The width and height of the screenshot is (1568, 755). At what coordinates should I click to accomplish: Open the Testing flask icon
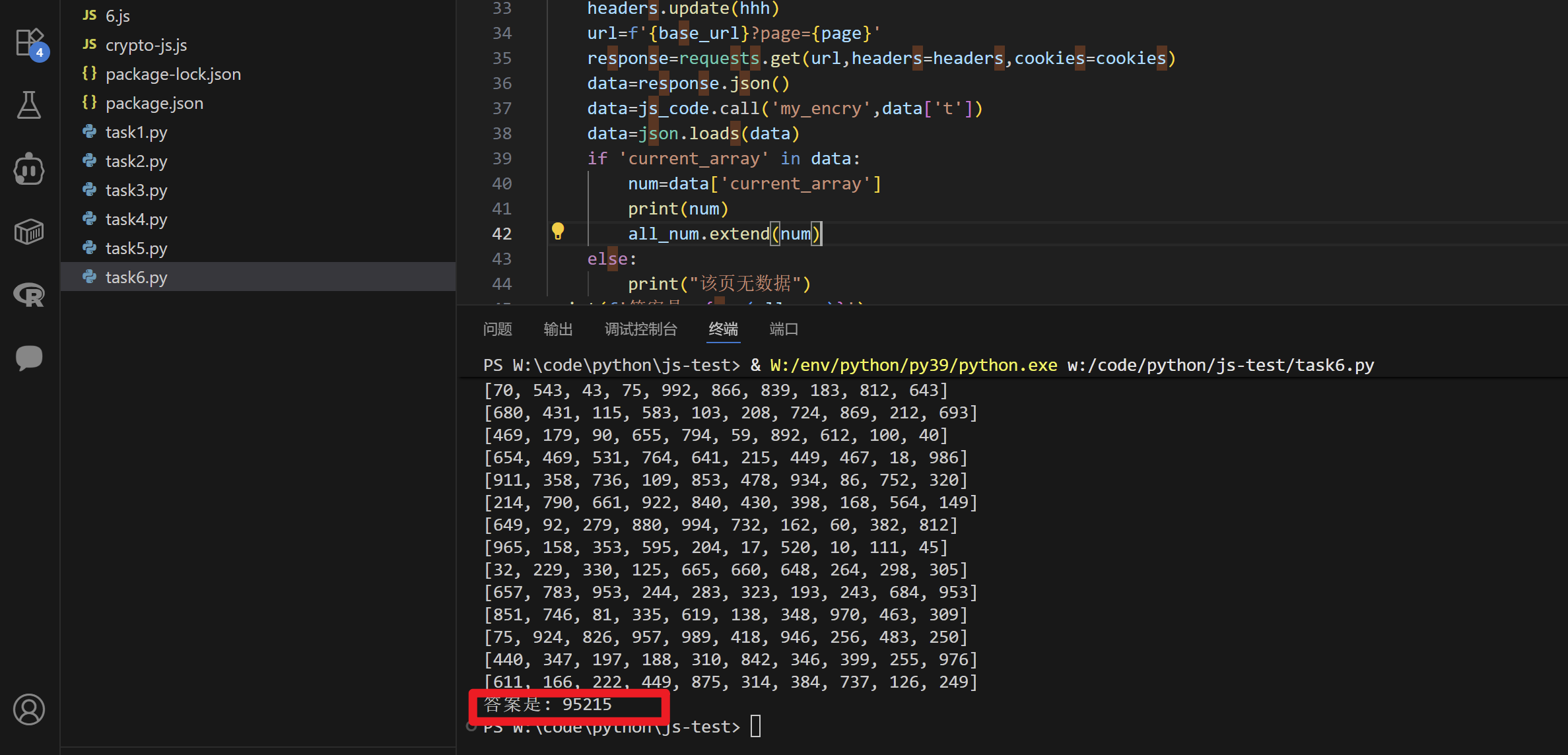[x=29, y=106]
